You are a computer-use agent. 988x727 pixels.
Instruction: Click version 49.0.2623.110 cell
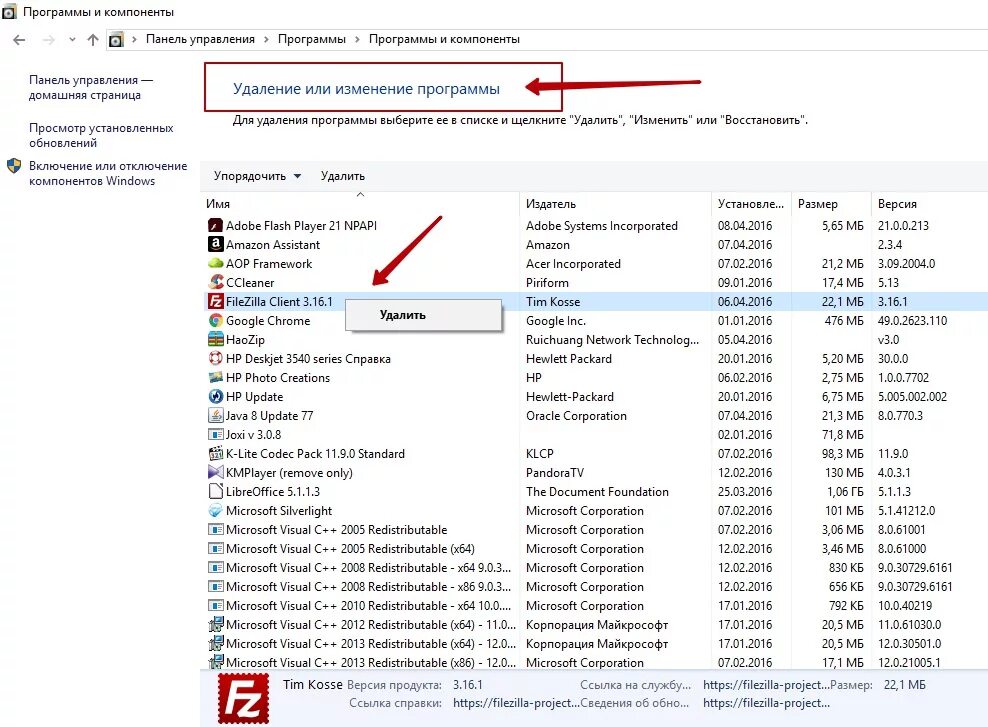912,321
